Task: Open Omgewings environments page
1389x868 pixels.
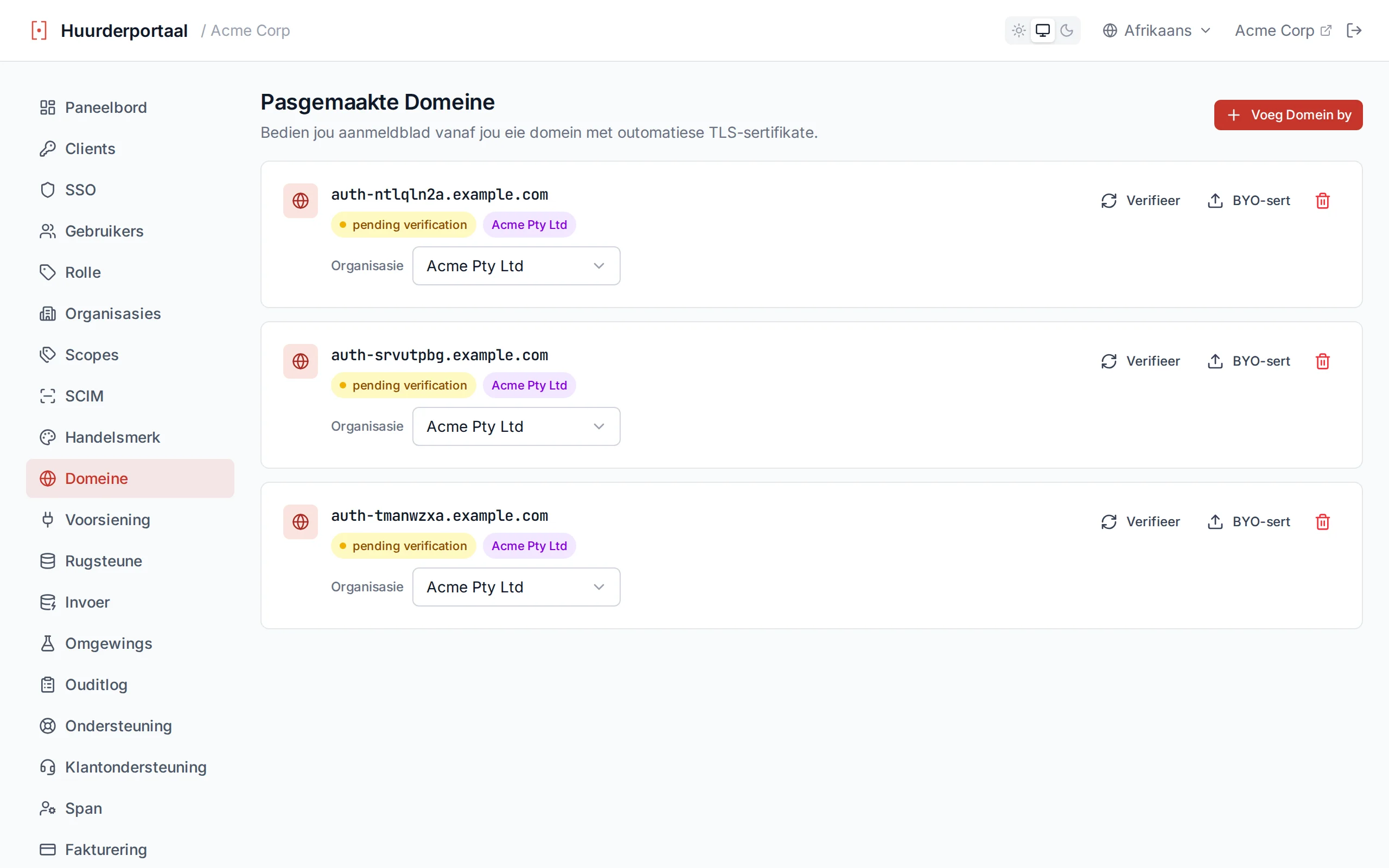Action: tap(130, 643)
